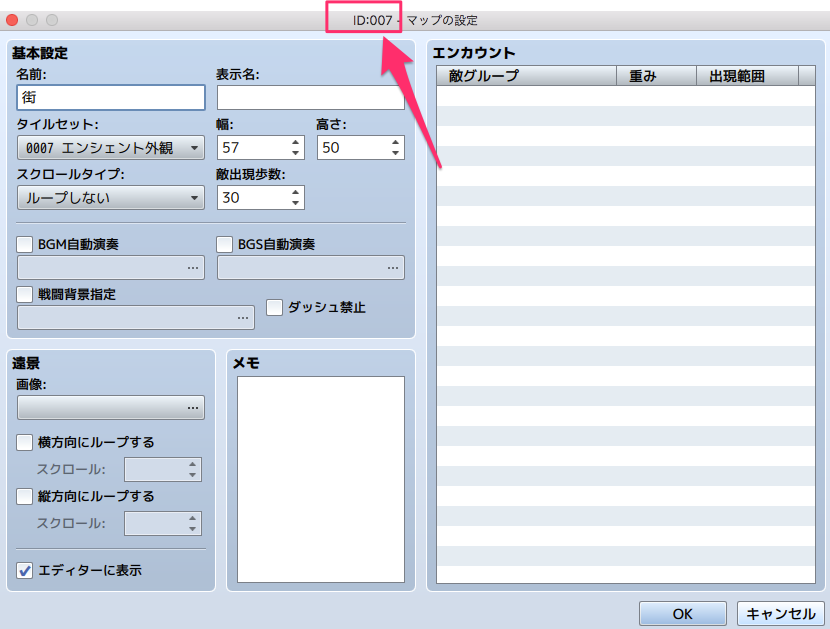Click the キャンセル button
Image resolution: width=830 pixels, height=629 pixels.
click(x=781, y=614)
